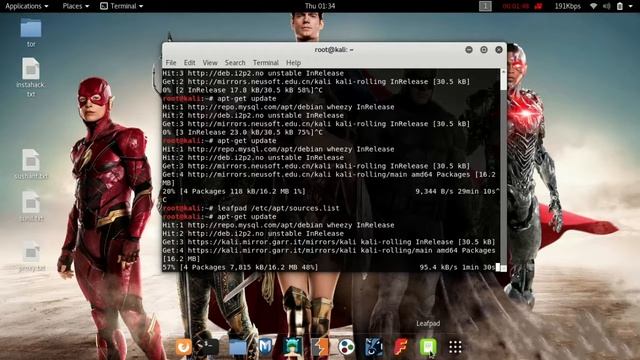Open the terminal Edit menu

189,62
